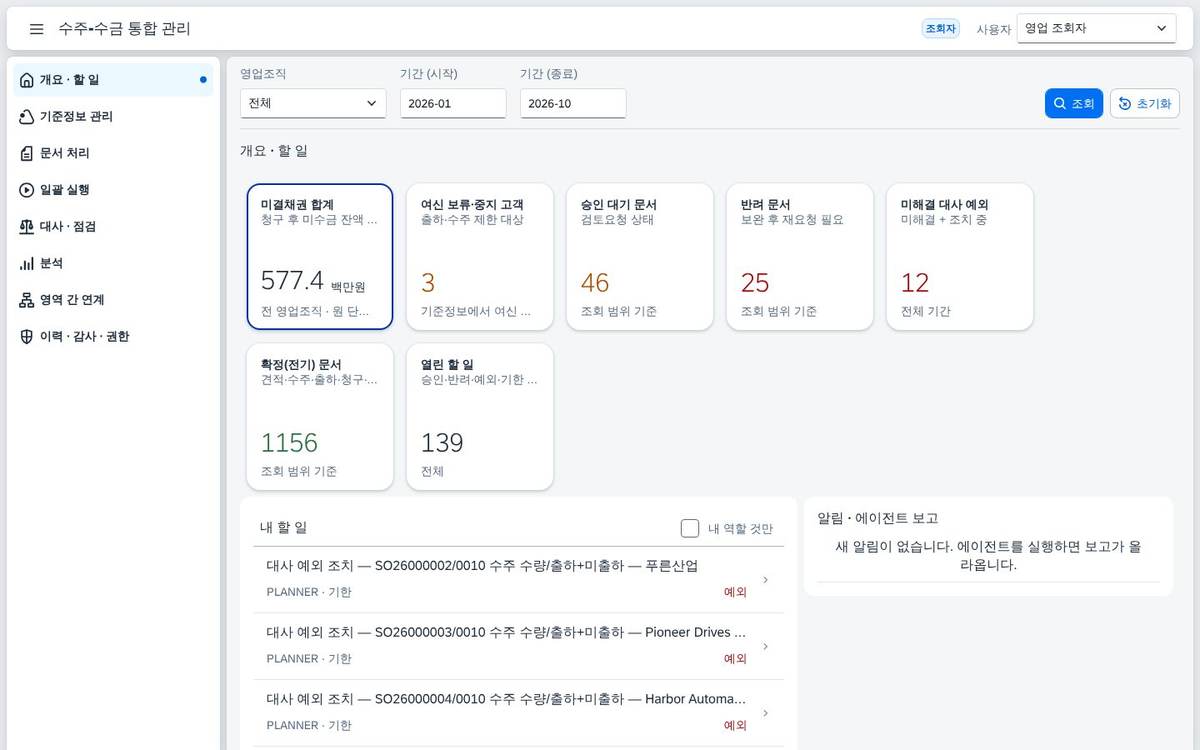
Task: Click the 1156 confirmed documents value
Action: click(x=289, y=442)
